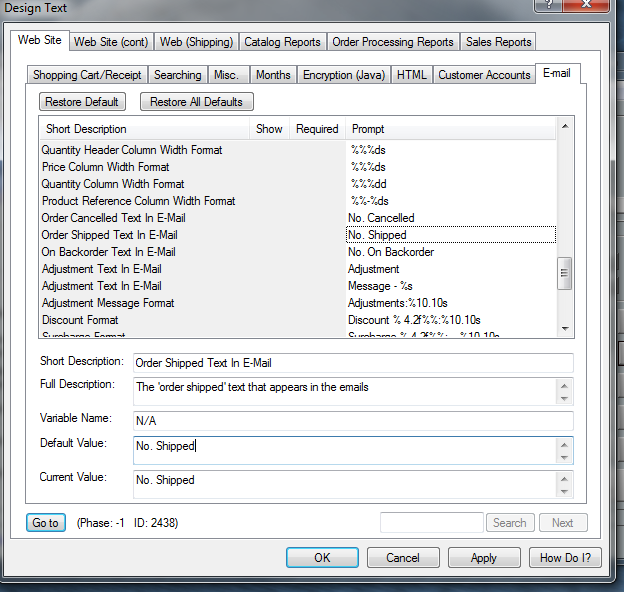Switch to Shopping Cart/Receipt sub-tab
Image resolution: width=624 pixels, height=592 pixels.
88,75
